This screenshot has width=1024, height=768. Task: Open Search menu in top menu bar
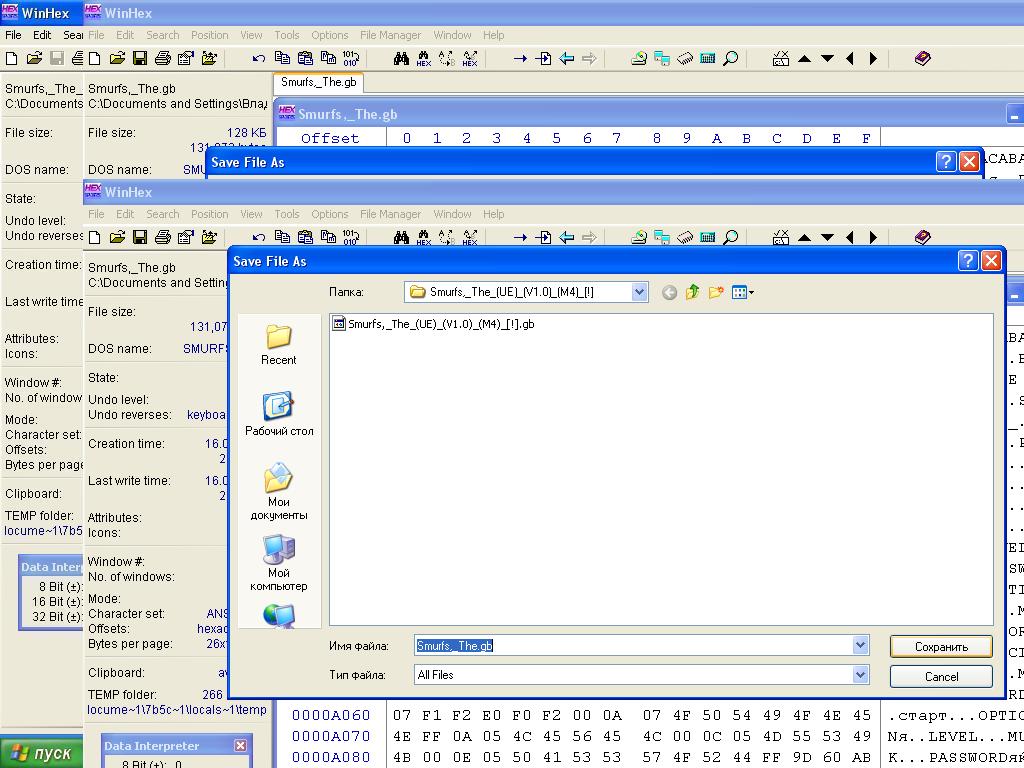coord(163,35)
